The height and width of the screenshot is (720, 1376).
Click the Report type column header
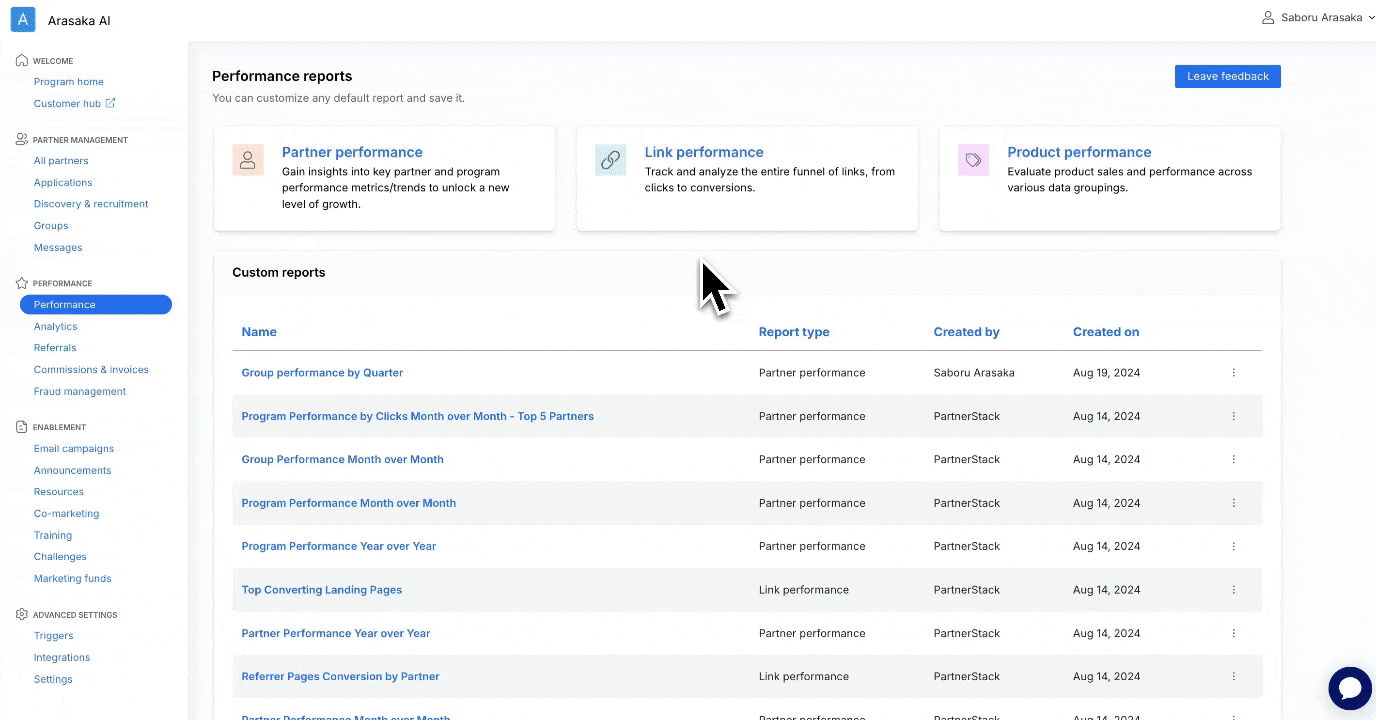pyautogui.click(x=794, y=332)
